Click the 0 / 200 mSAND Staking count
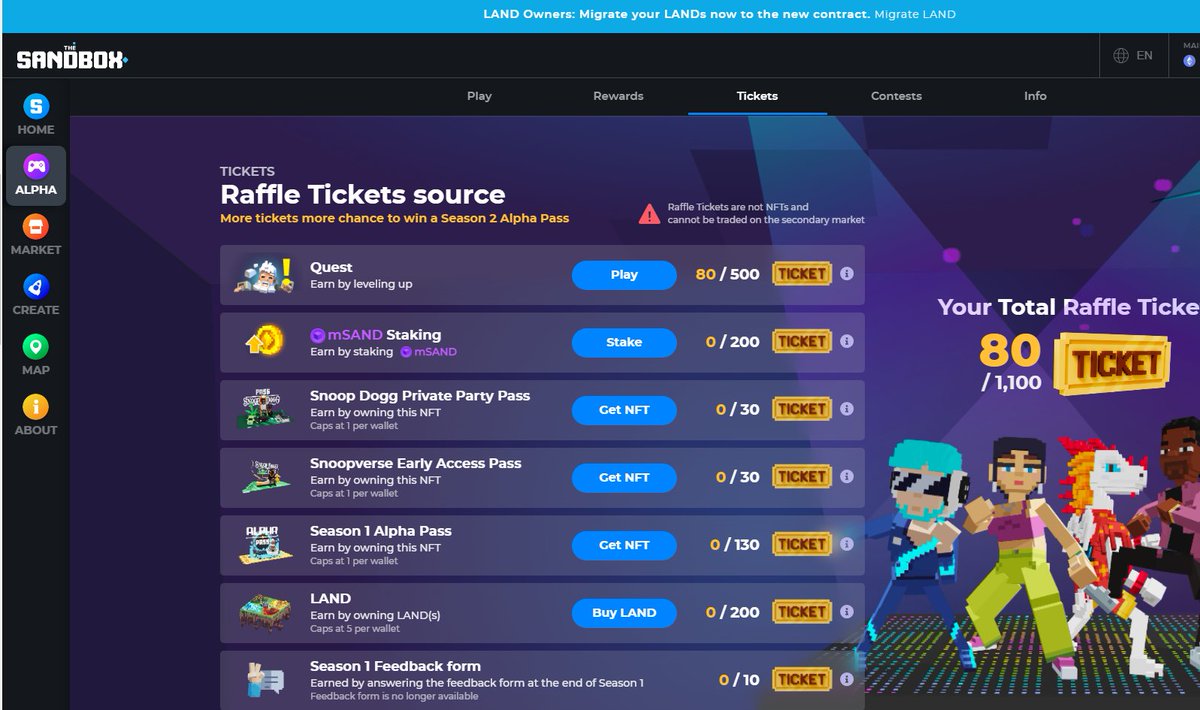Image resolution: width=1200 pixels, height=710 pixels. (x=732, y=342)
